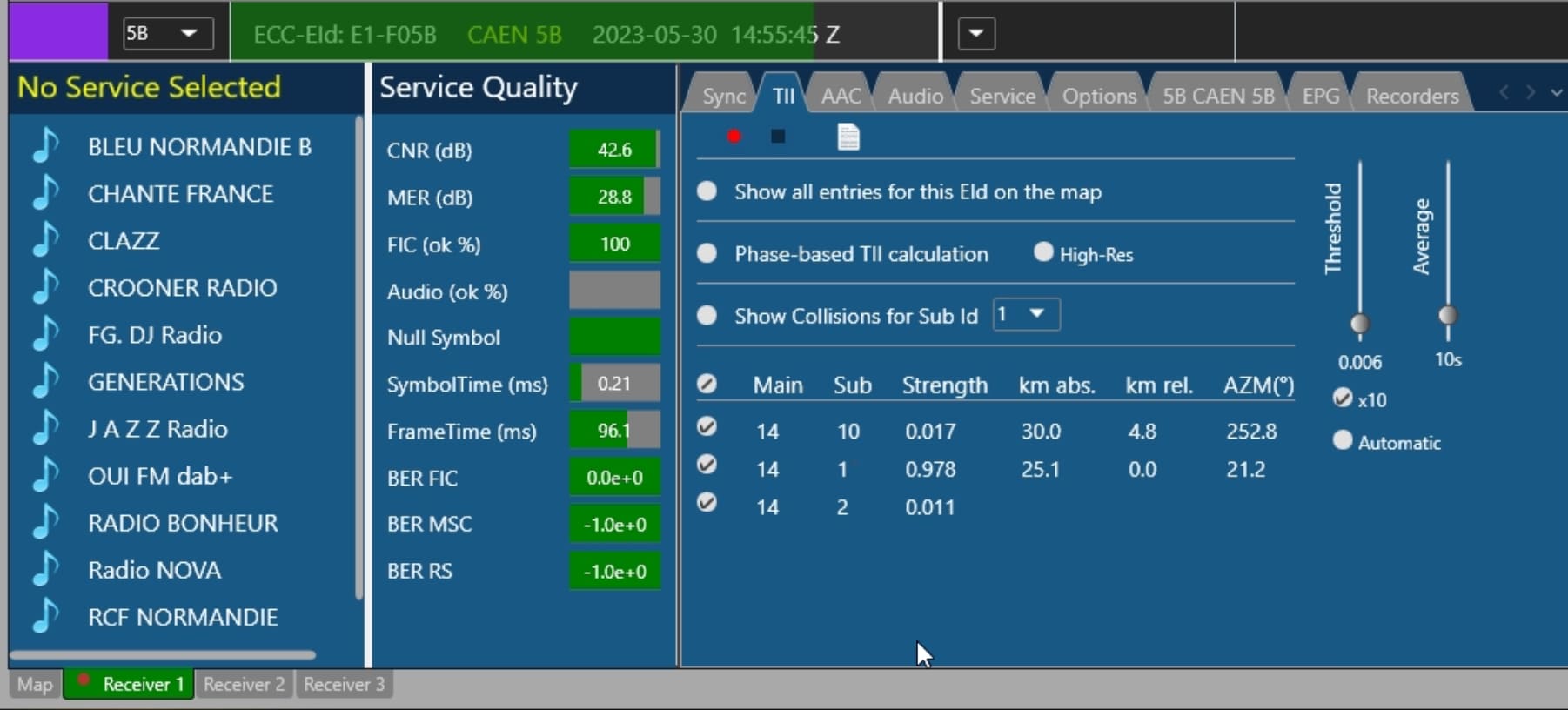
Task: Click the music note icon for Radio NOVA
Action: coord(45,569)
